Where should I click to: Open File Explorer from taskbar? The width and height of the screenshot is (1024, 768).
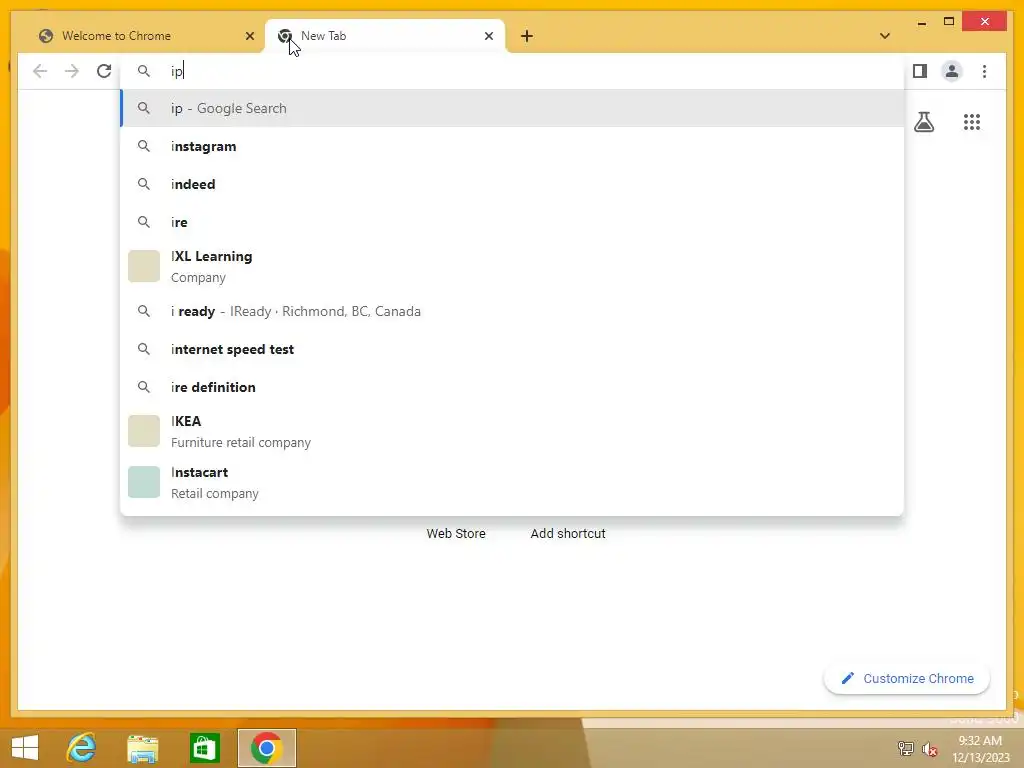pos(142,748)
